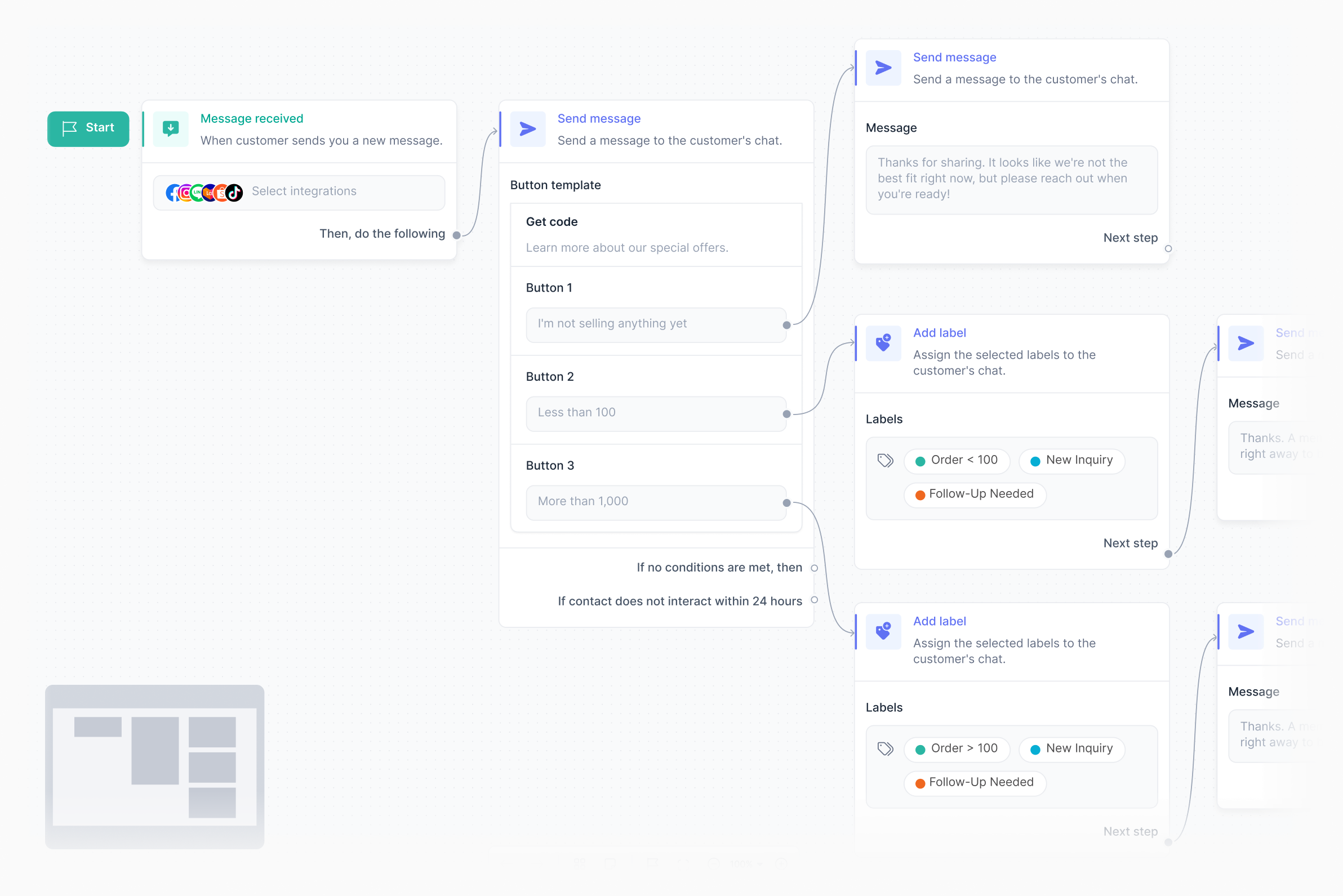Click the Message received trigger icon

click(x=170, y=128)
